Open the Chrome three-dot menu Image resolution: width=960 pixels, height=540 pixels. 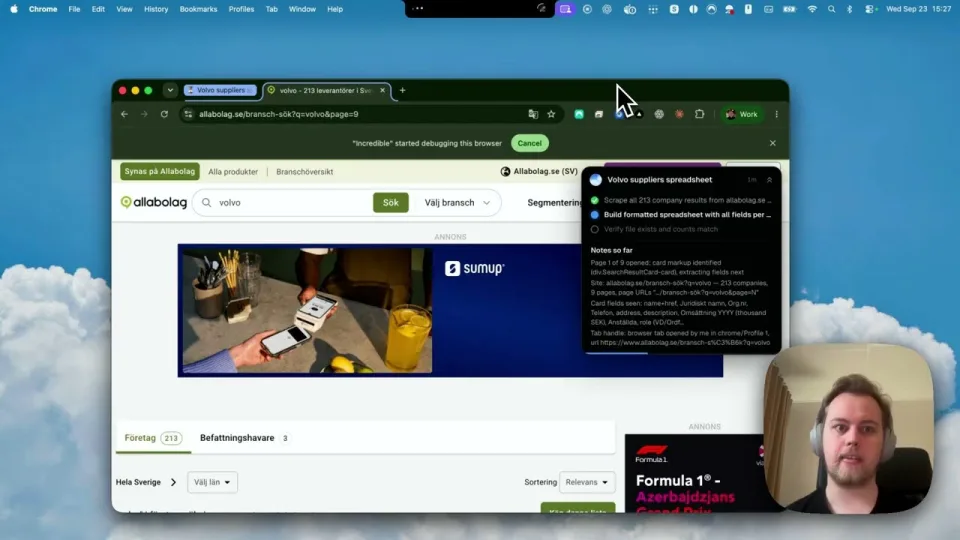(x=776, y=114)
